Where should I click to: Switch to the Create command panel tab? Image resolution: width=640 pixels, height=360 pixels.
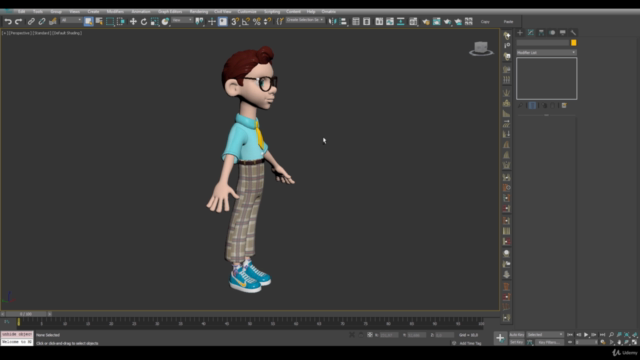(520, 33)
